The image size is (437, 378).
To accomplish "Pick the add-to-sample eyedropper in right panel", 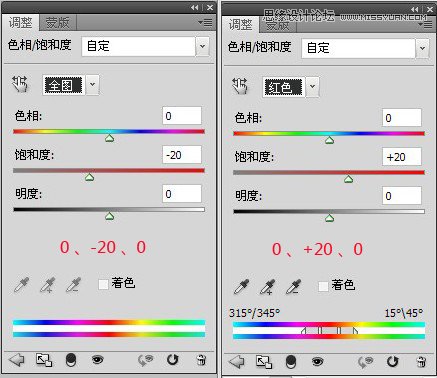I will pos(268,287).
